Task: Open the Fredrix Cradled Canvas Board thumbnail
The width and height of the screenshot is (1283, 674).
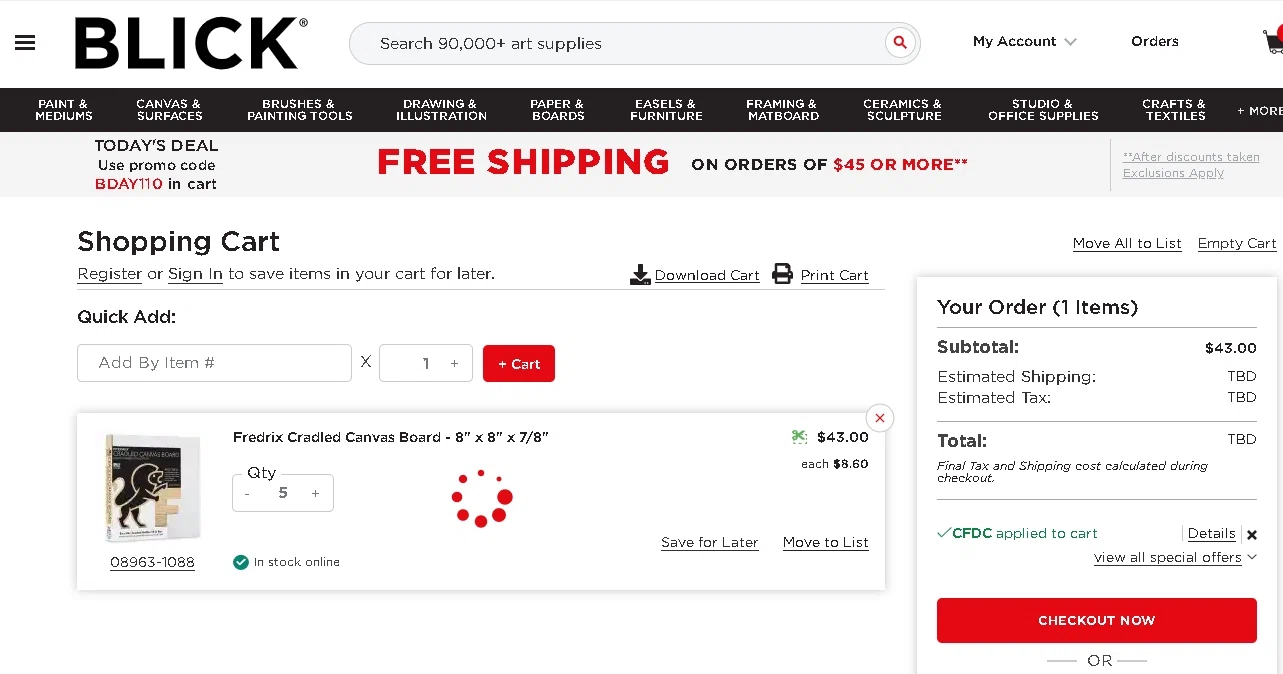Action: 152,487
